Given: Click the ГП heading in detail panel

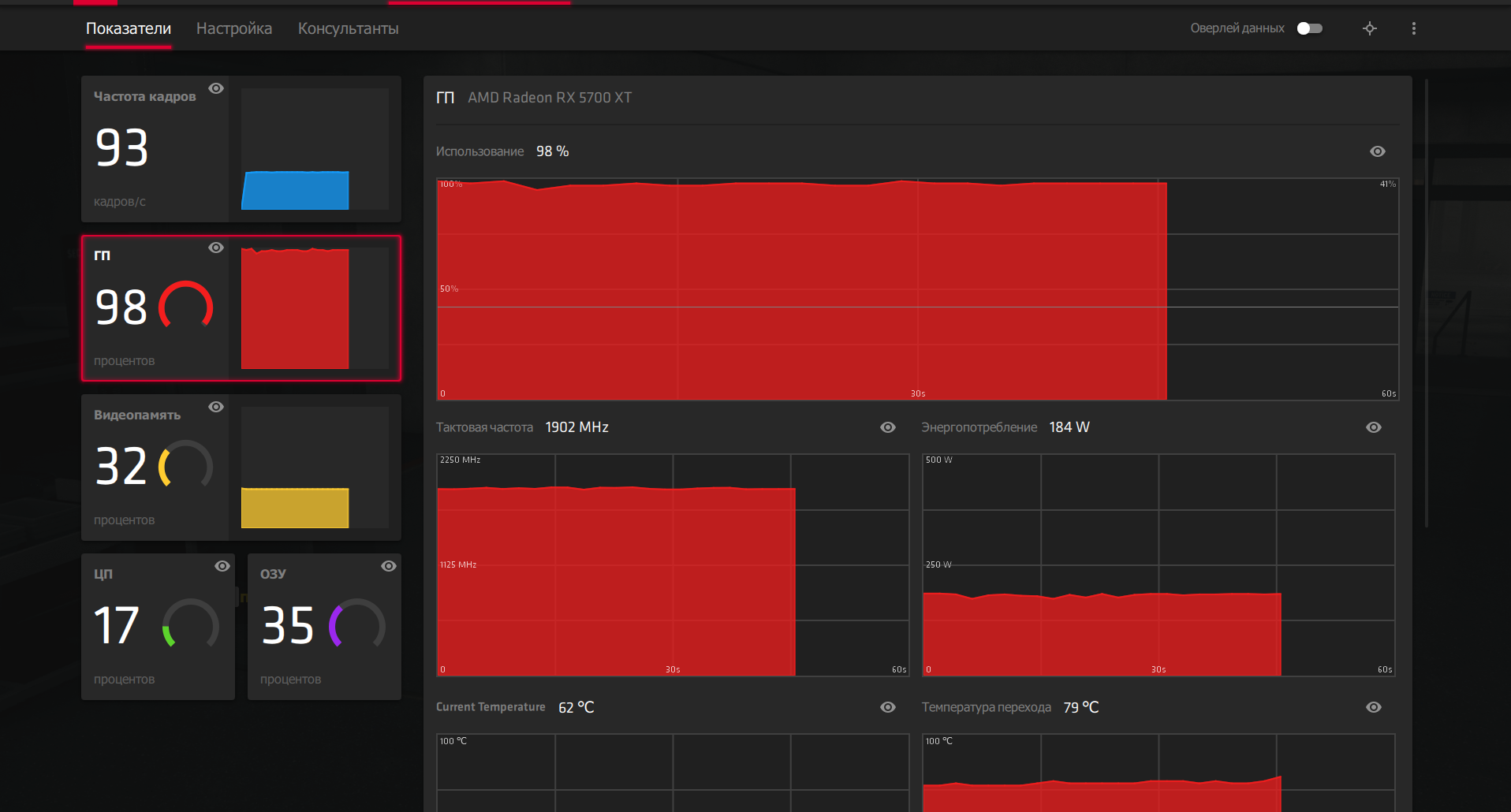Looking at the screenshot, I should [x=446, y=98].
